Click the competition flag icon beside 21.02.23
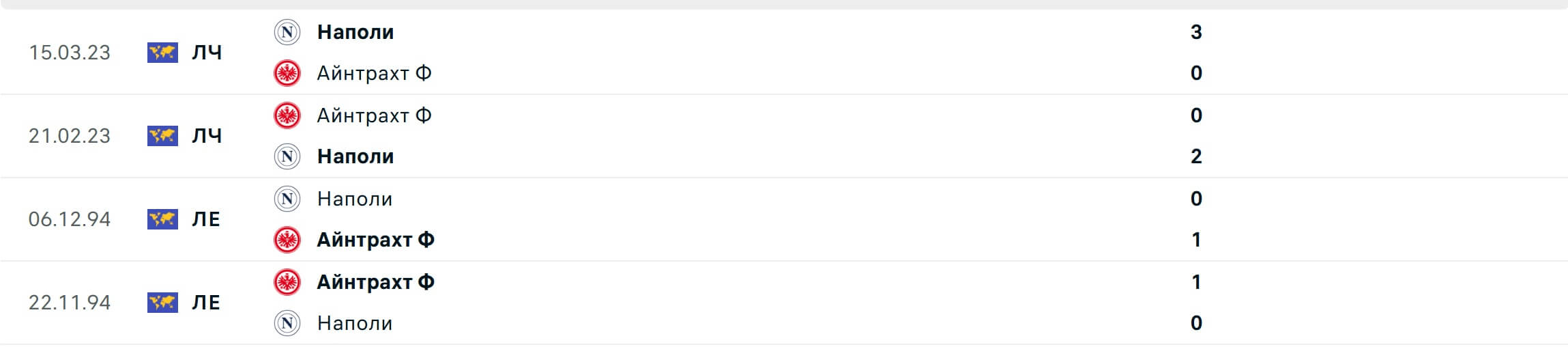This screenshot has width=1568, height=347. (x=162, y=136)
